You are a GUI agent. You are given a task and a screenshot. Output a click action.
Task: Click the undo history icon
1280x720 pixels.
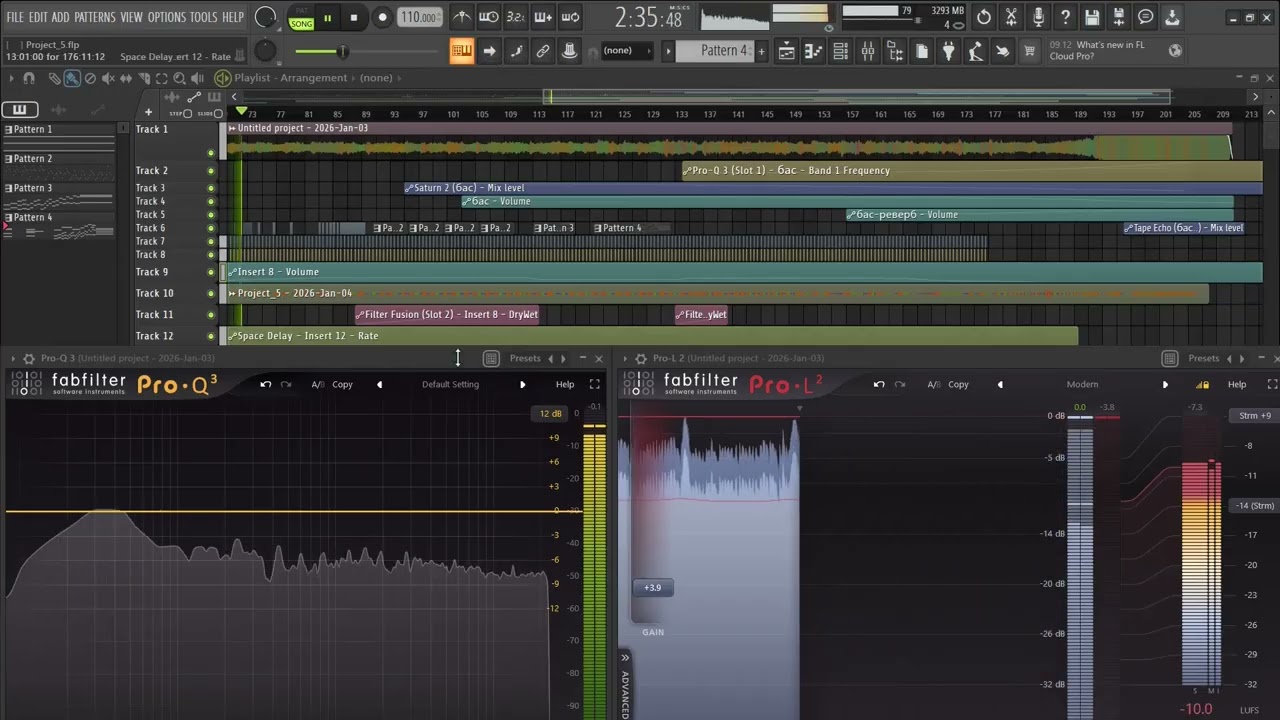[x=984, y=17]
